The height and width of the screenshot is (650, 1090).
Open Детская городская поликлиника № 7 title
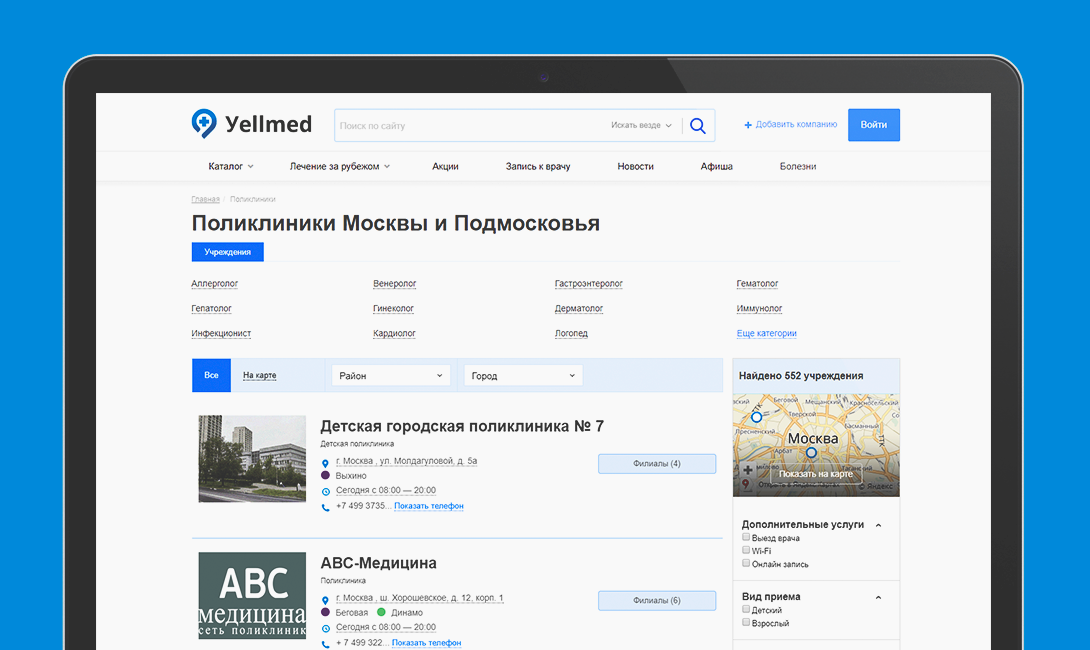coord(462,426)
